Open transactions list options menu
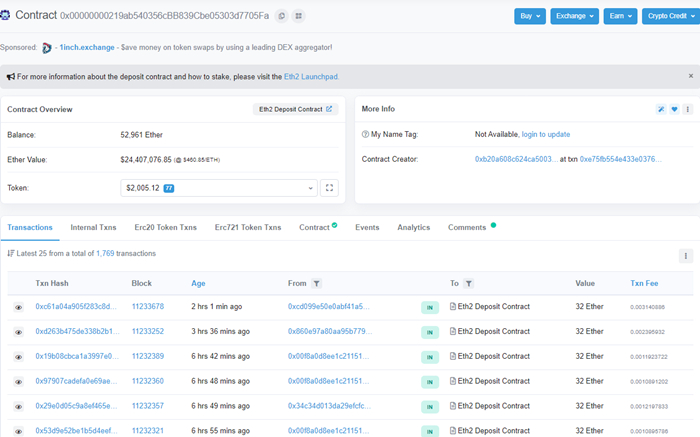The image size is (700, 437). (x=686, y=256)
